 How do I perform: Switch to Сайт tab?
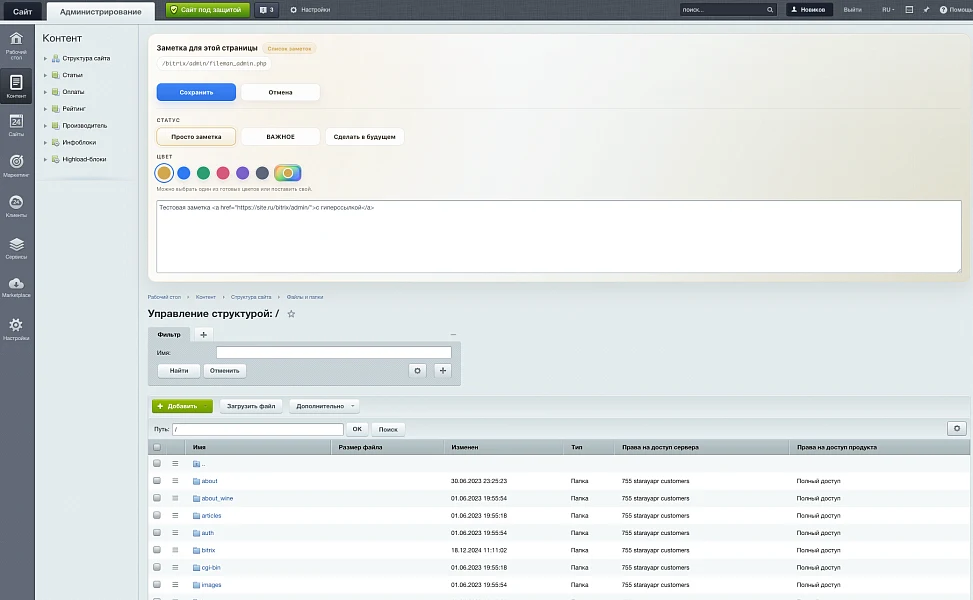(22, 11)
